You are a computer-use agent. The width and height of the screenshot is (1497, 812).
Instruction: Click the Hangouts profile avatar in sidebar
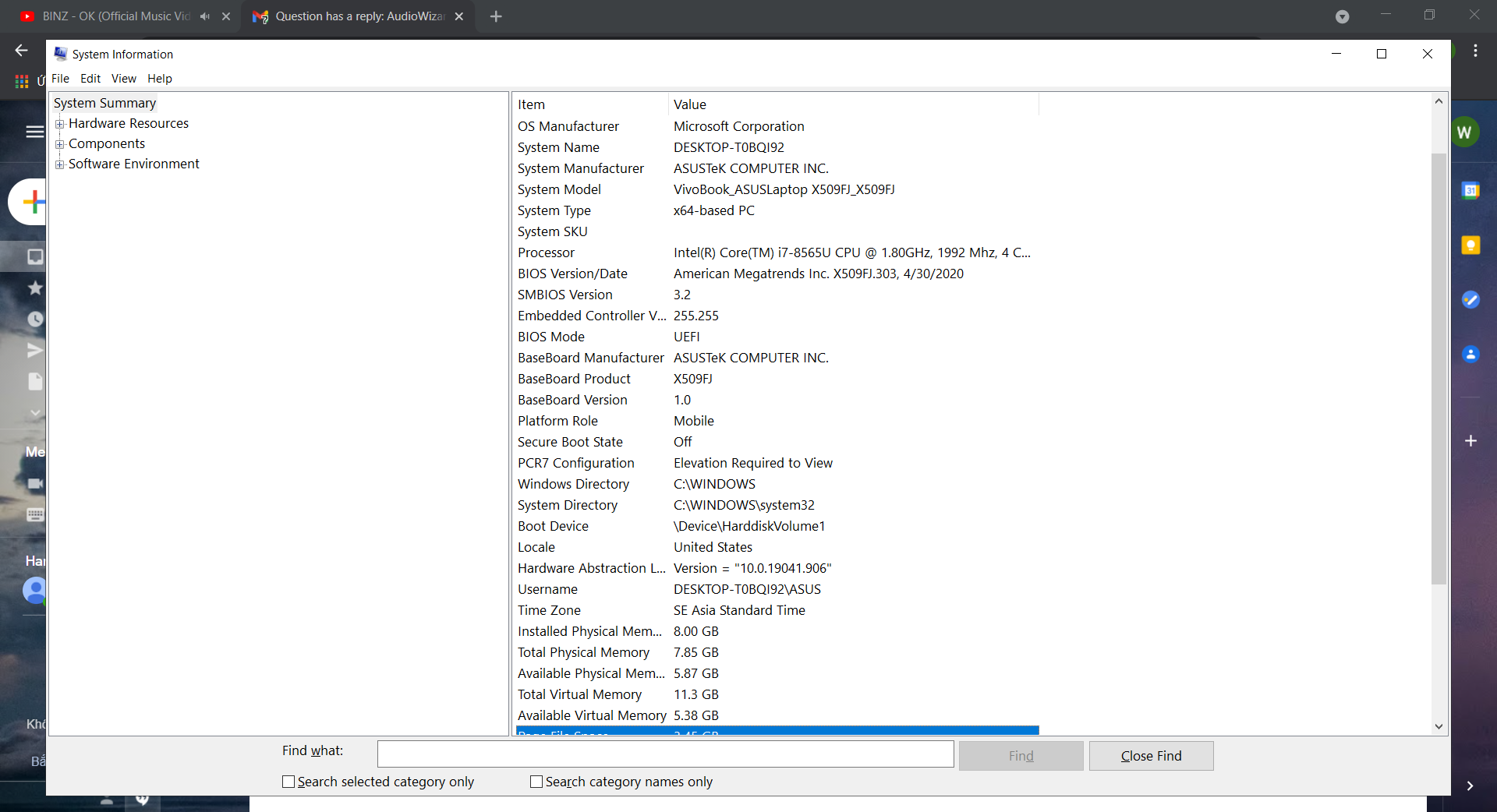[x=34, y=590]
